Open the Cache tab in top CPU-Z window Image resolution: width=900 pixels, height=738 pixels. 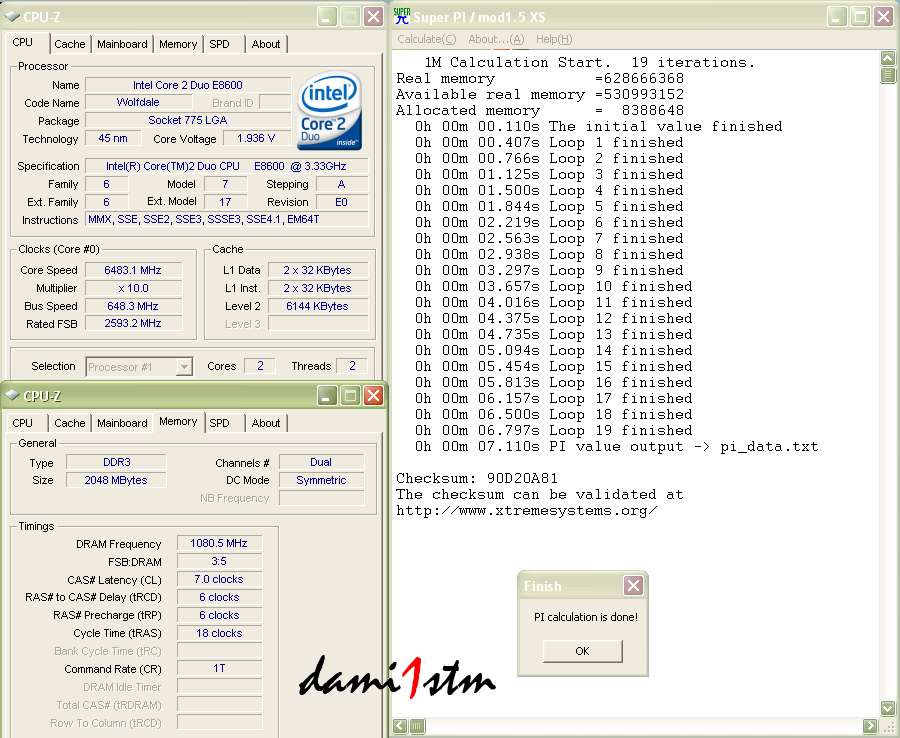click(x=69, y=44)
